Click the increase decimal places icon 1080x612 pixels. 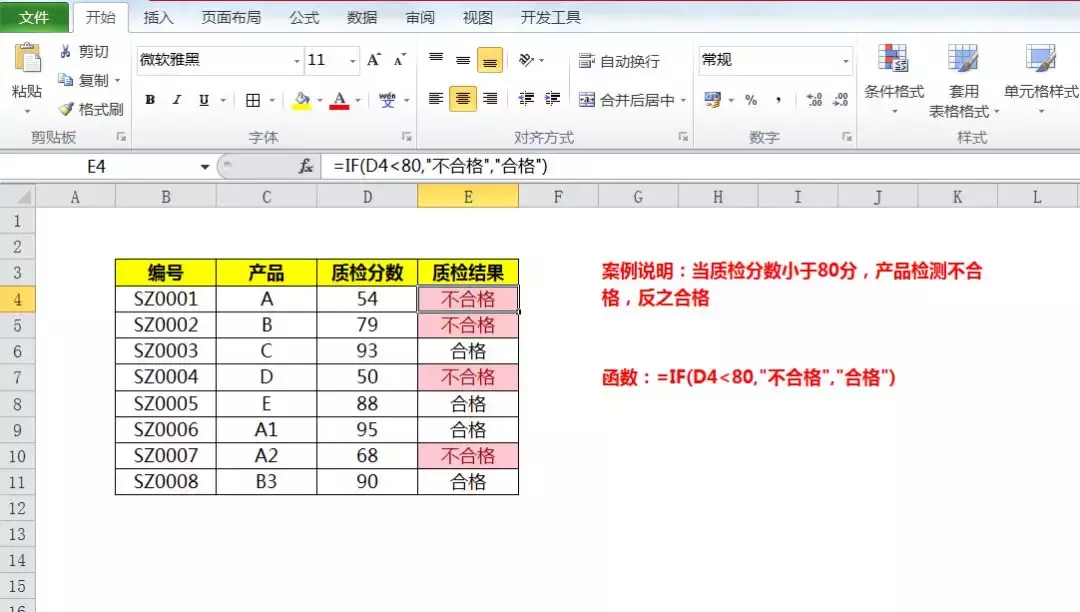(x=814, y=101)
